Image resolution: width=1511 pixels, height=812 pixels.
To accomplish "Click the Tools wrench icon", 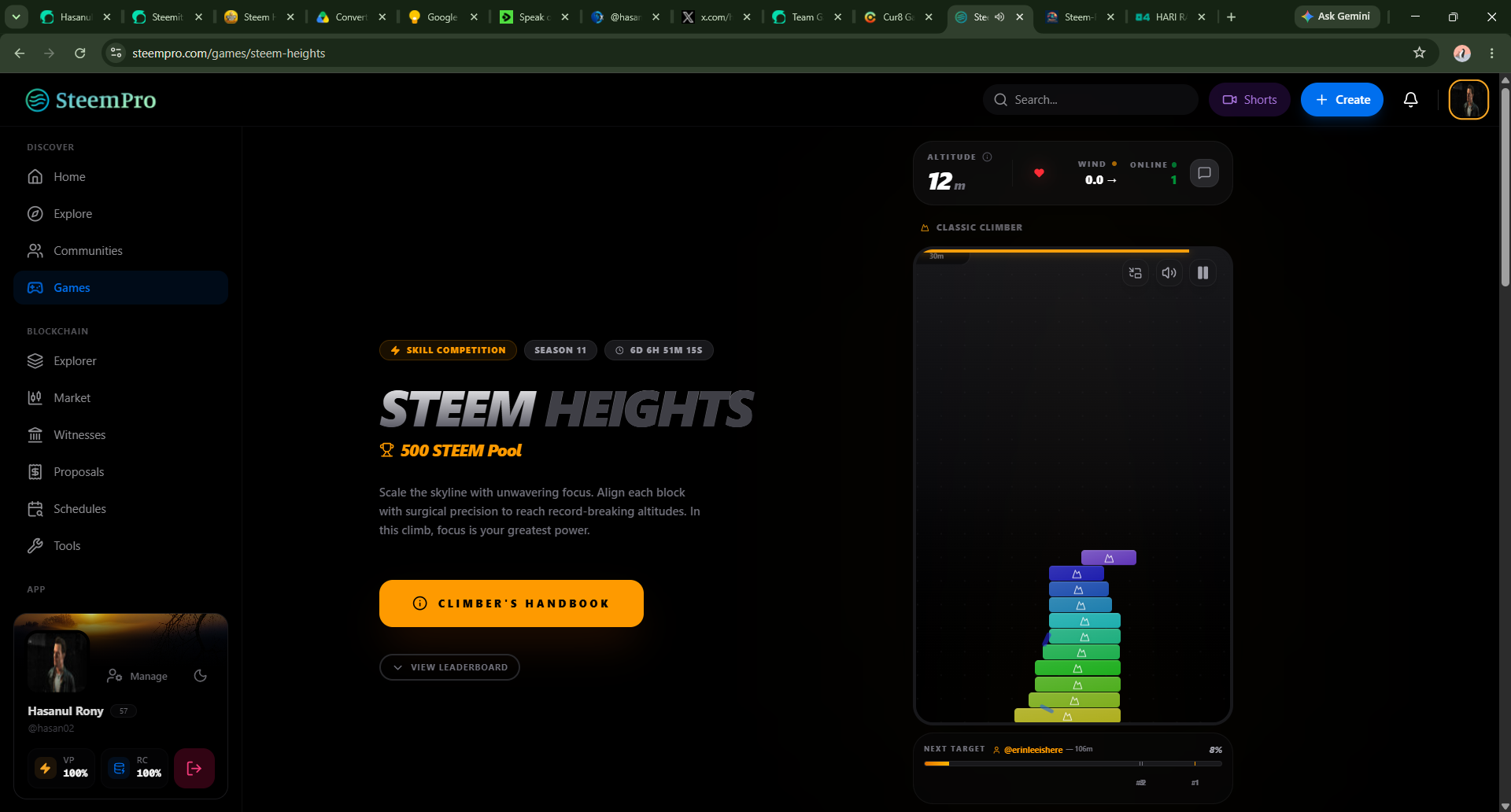I will pyautogui.click(x=35, y=546).
